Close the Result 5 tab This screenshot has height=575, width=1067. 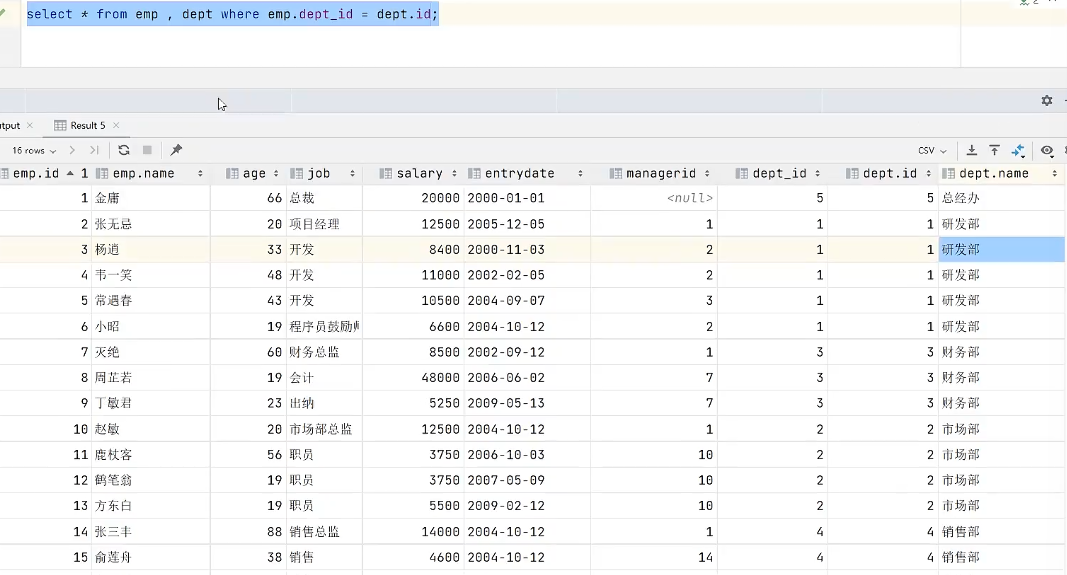tap(116, 125)
